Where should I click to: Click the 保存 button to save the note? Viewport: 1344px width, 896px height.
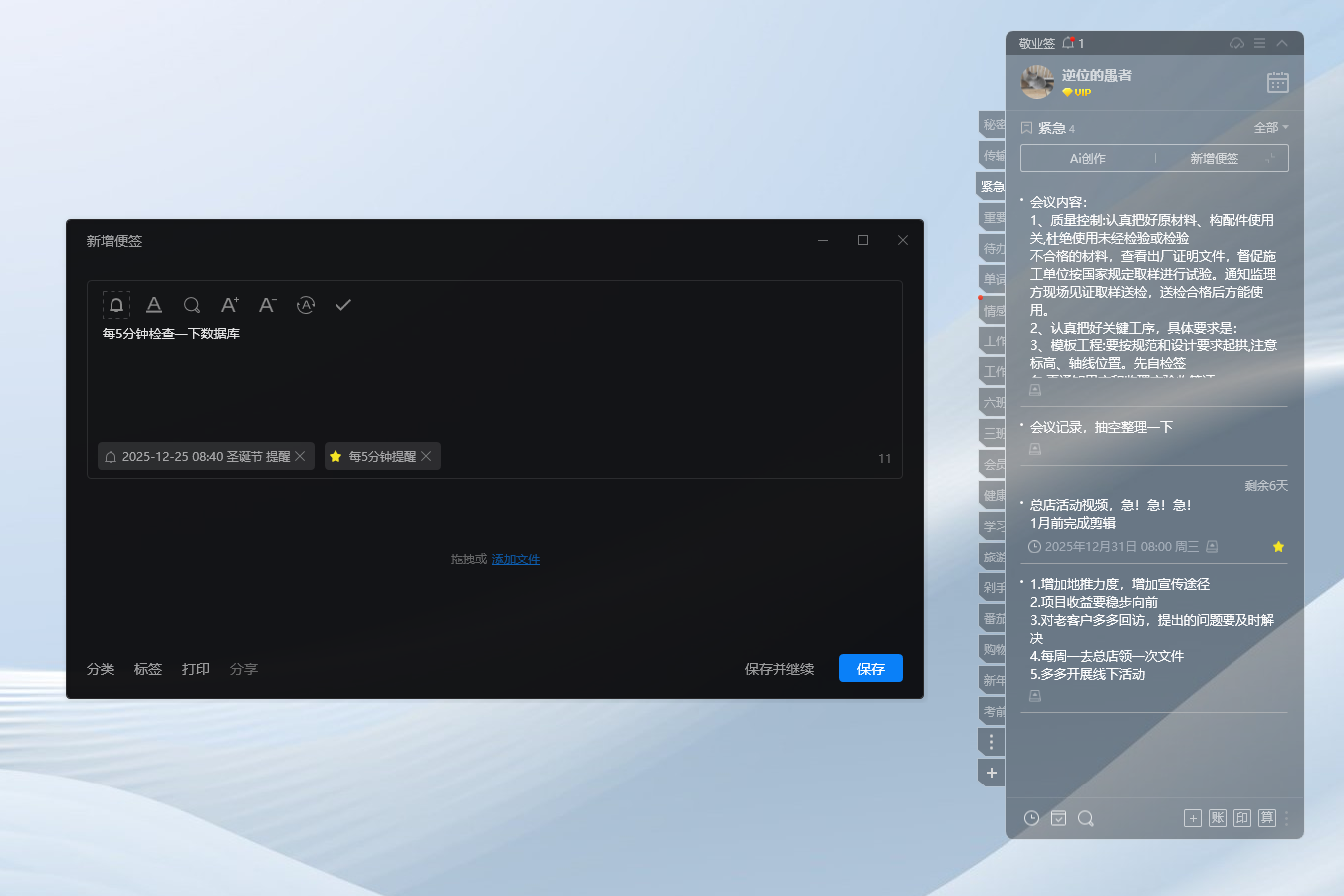[x=870, y=668]
